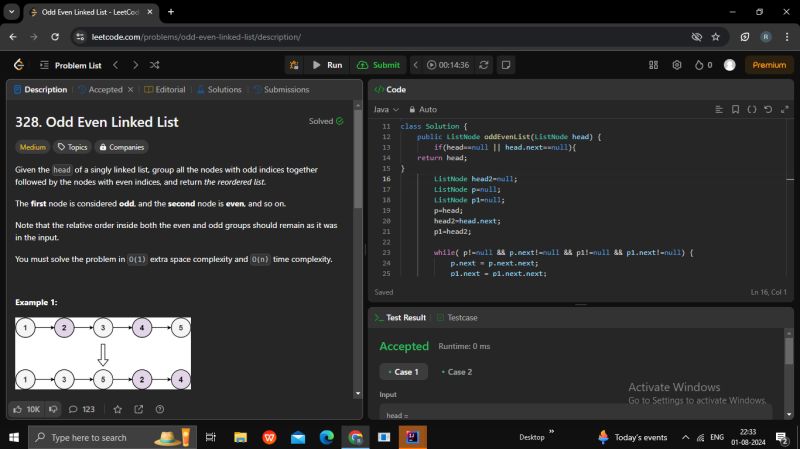Open the help question mark icon
800x449 pixels.
160,409
